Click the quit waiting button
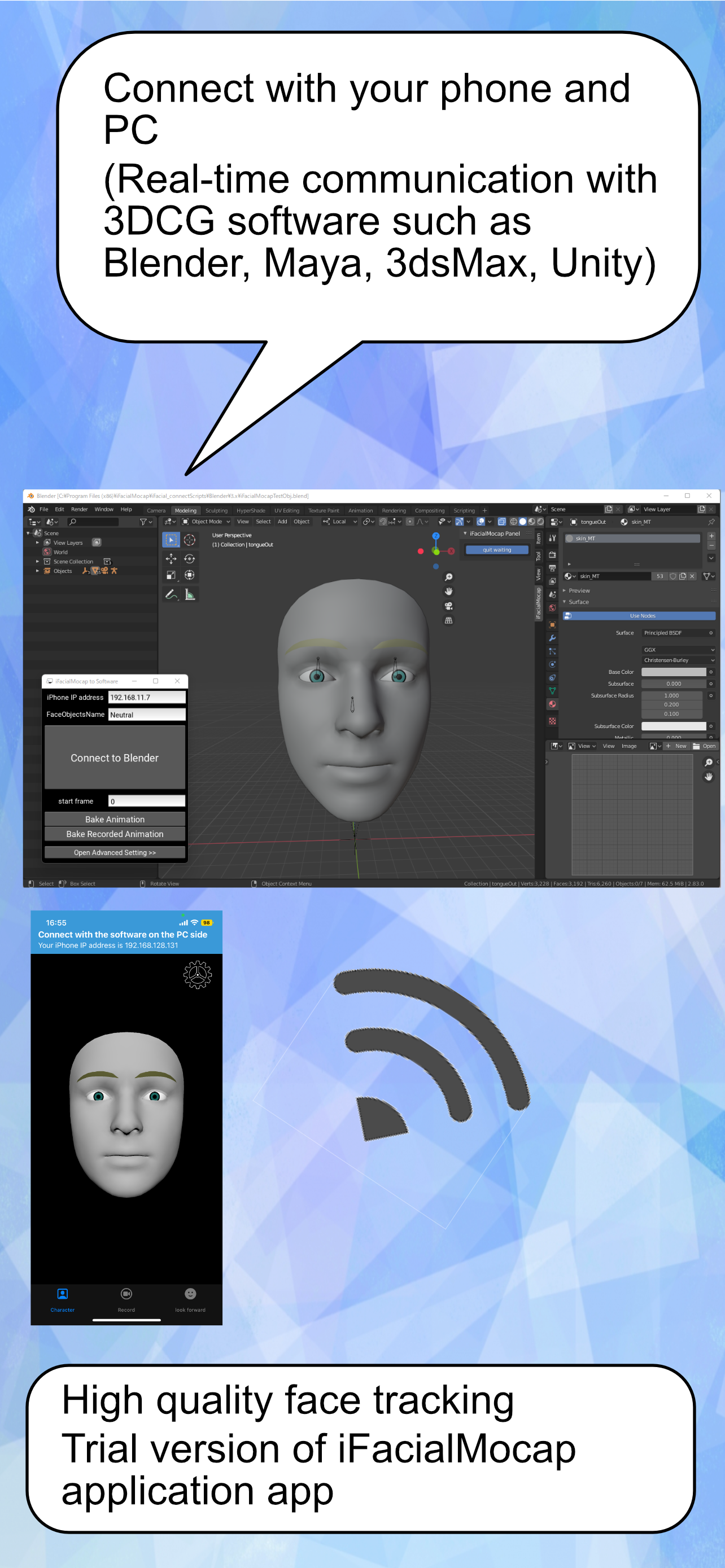725x1568 pixels. click(x=497, y=550)
